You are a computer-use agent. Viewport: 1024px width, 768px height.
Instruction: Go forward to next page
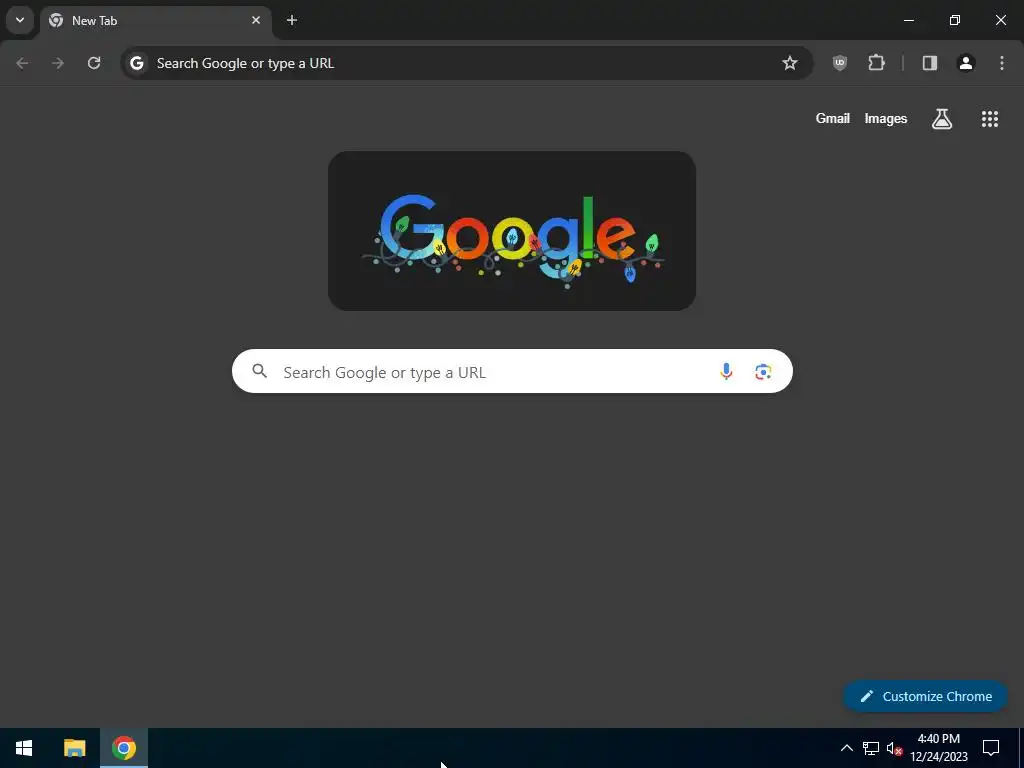(58, 63)
